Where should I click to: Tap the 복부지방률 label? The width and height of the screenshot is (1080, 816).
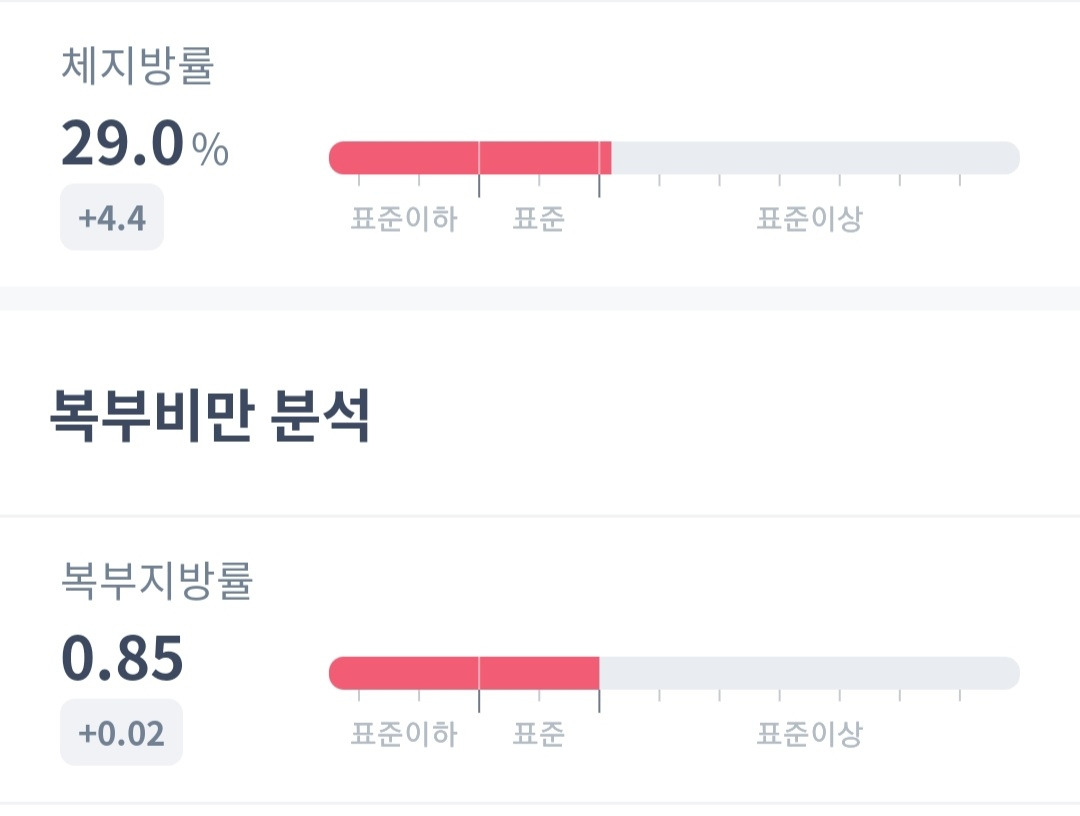pyautogui.click(x=157, y=581)
